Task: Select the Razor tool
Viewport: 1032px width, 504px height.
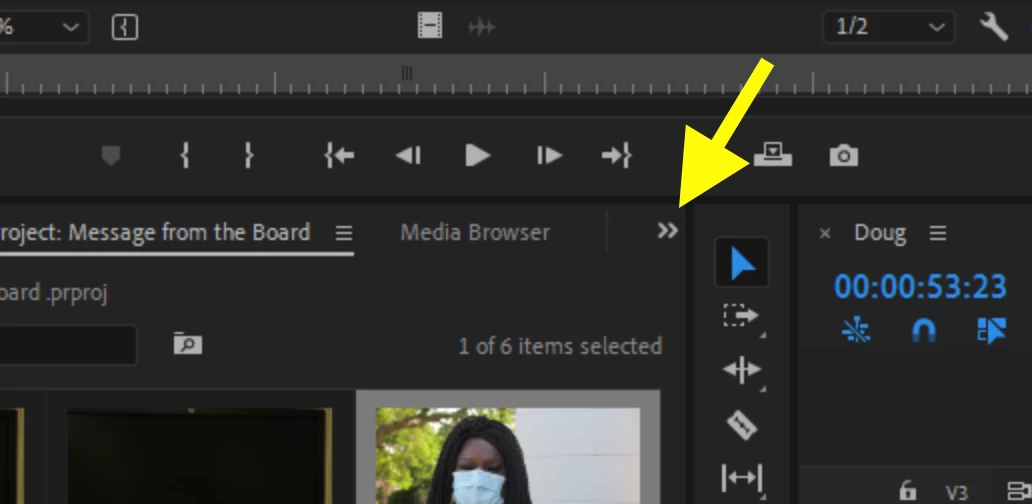Action: (x=742, y=425)
